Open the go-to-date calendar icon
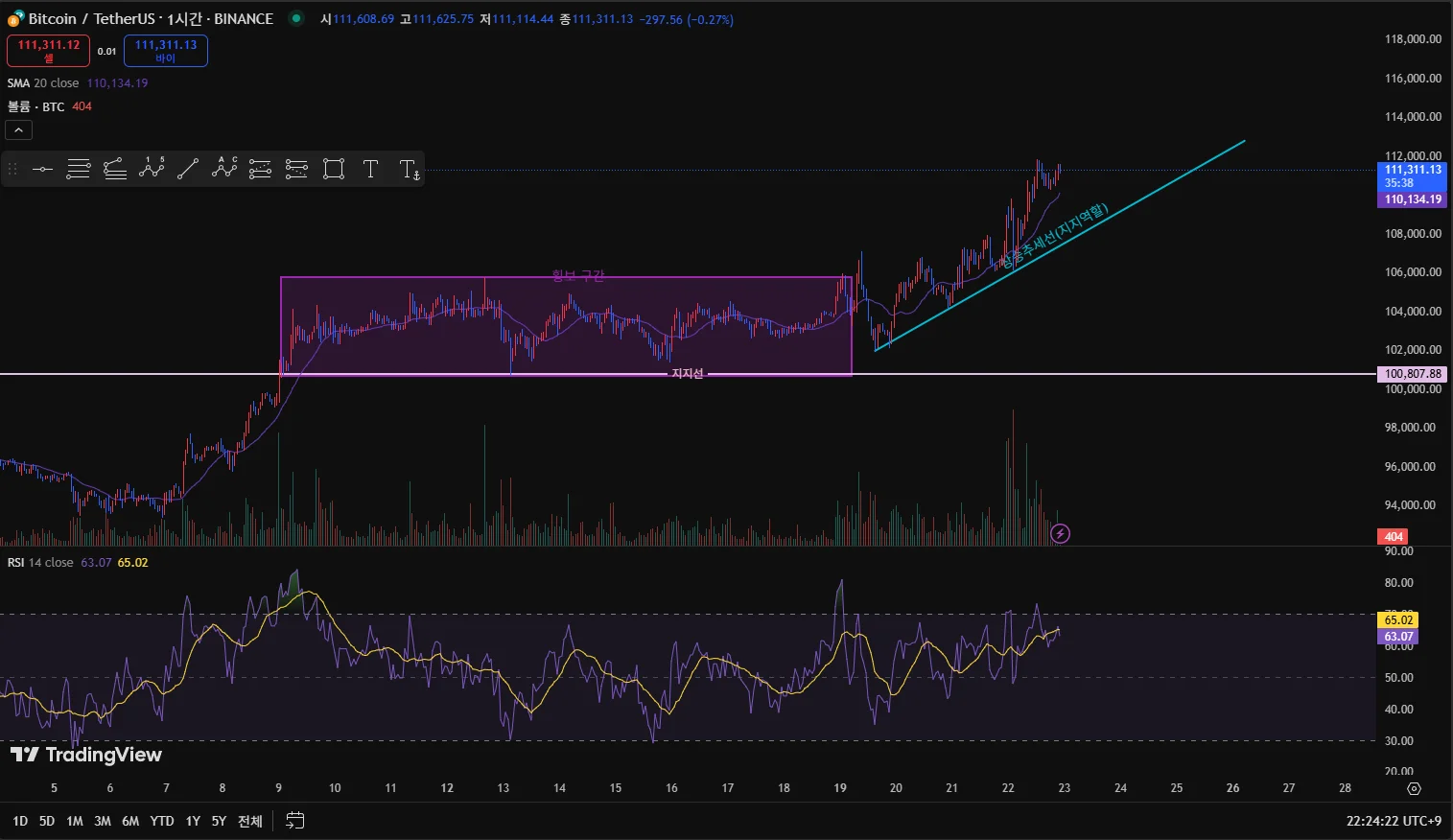1453x840 pixels. point(295,821)
